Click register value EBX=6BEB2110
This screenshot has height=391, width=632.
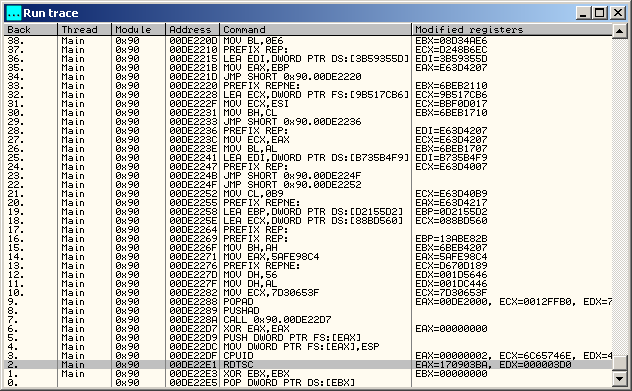[x=451, y=86]
